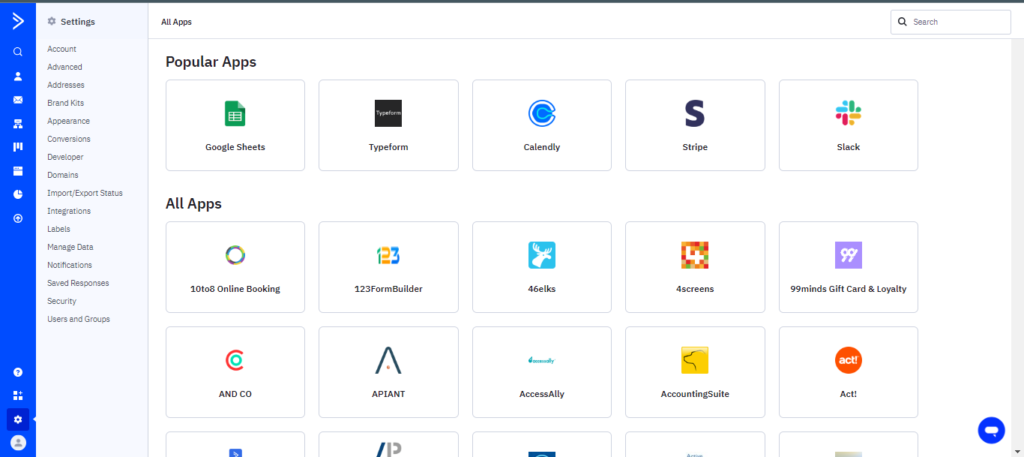1024x457 pixels.
Task: Click the AccountingSuite logo icon
Action: pos(695,360)
